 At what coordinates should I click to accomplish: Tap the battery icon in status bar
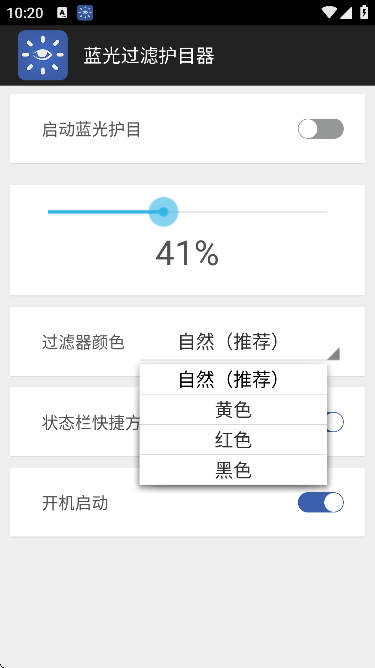364,12
